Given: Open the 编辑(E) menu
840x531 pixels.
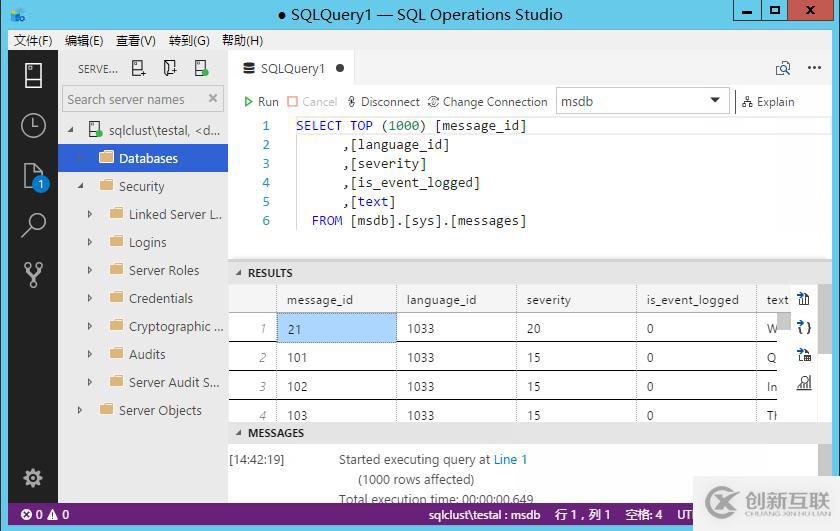Looking at the screenshot, I should click(x=84, y=41).
